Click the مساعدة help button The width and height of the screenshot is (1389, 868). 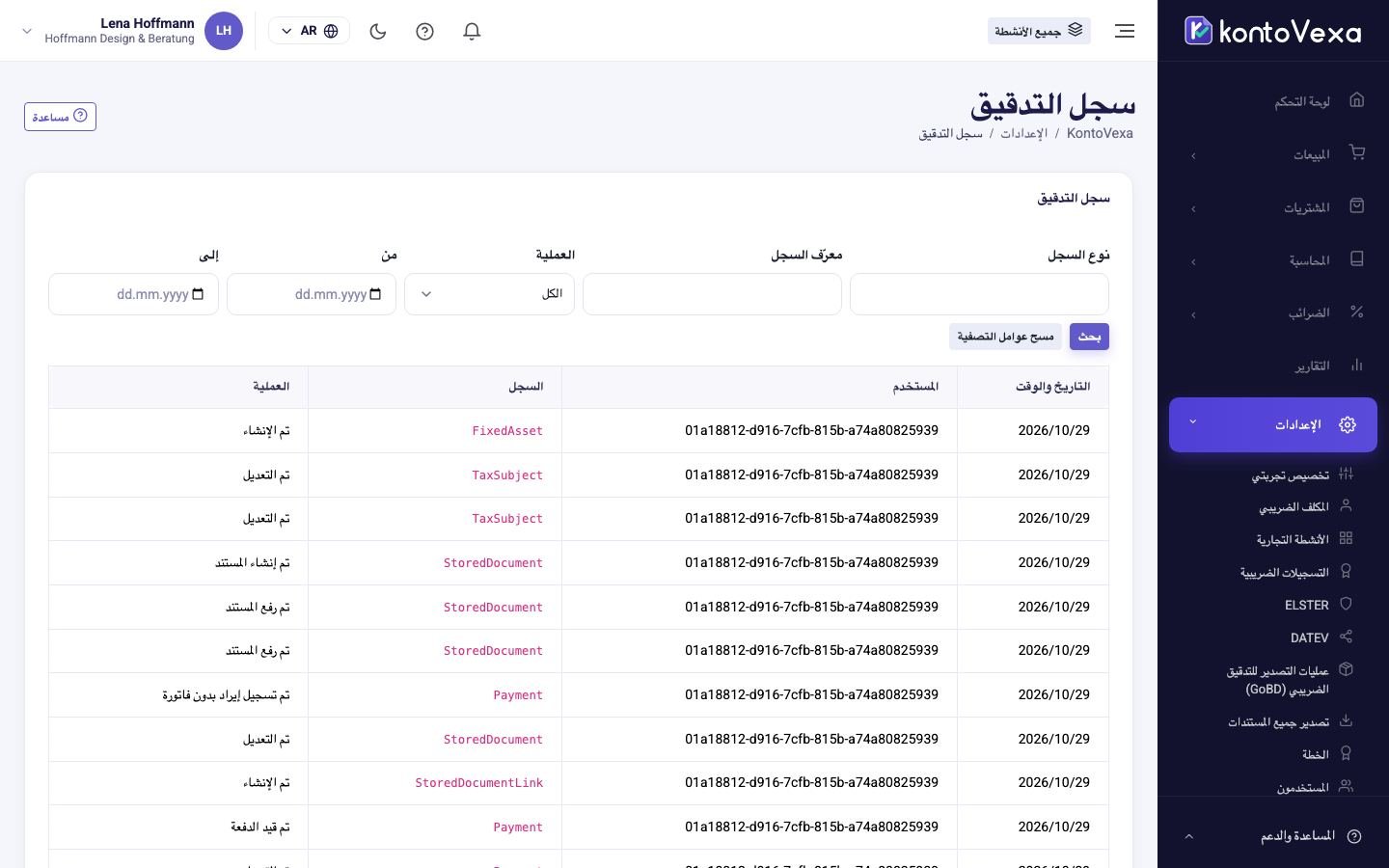pos(60,117)
